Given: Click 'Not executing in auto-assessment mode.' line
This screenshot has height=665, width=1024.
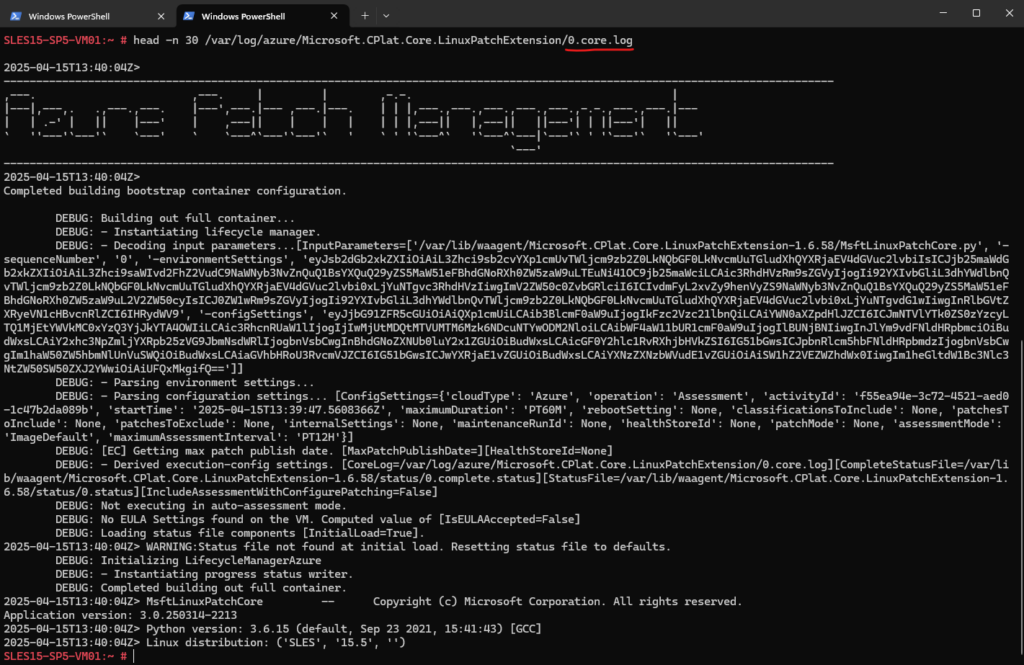Looking at the screenshot, I should [201, 506].
